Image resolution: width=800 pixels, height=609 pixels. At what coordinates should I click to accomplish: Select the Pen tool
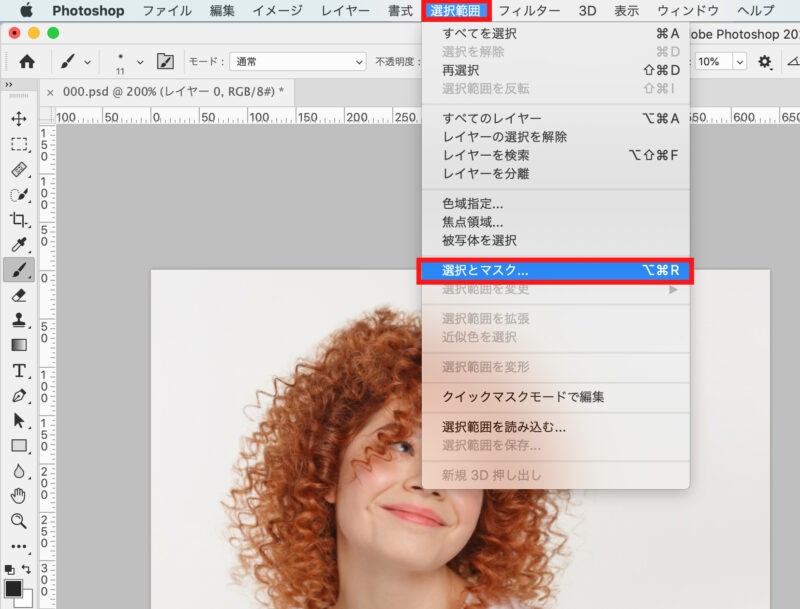(19, 395)
